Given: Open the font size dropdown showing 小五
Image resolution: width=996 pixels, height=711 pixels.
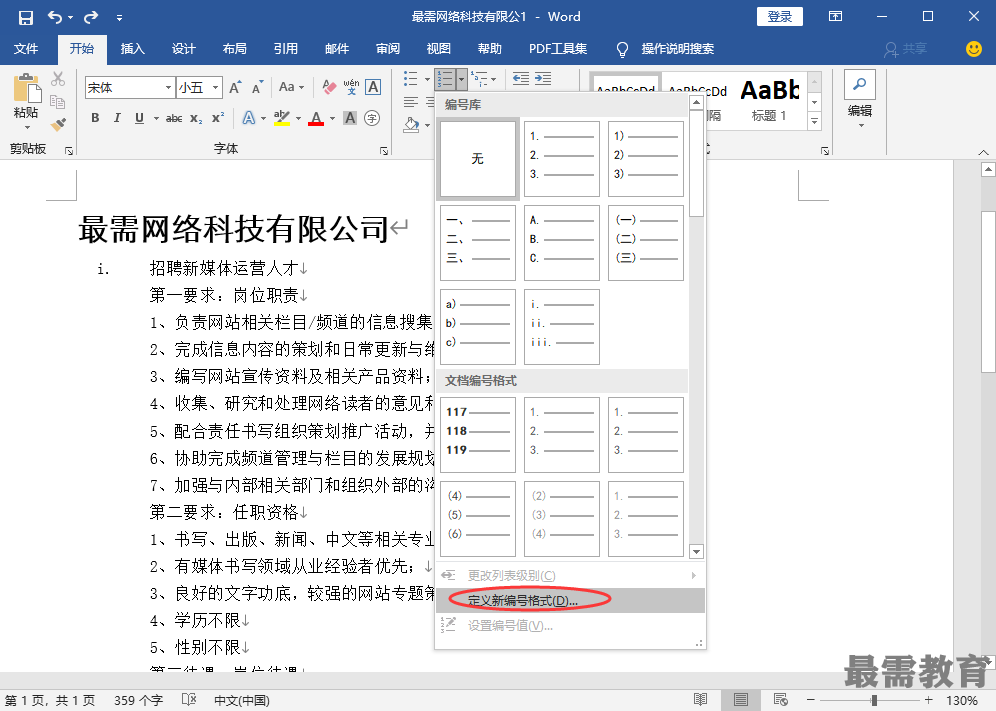Looking at the screenshot, I should [216, 88].
